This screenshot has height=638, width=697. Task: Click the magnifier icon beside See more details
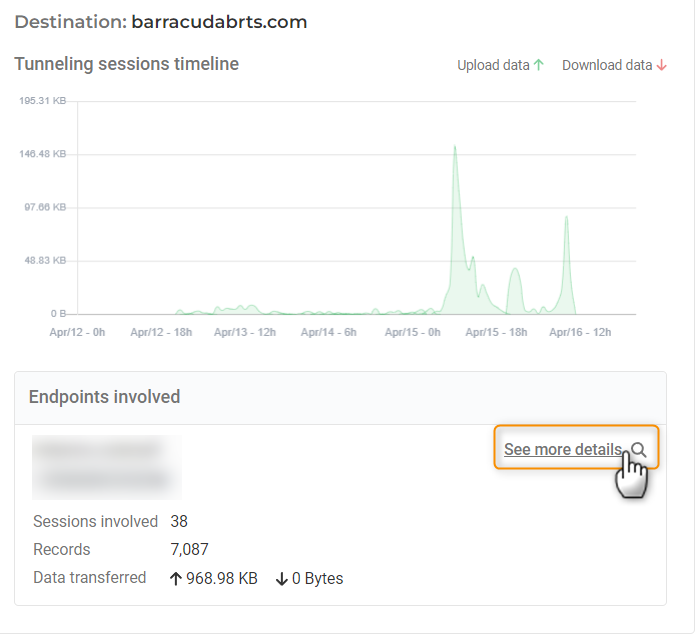[639, 450]
